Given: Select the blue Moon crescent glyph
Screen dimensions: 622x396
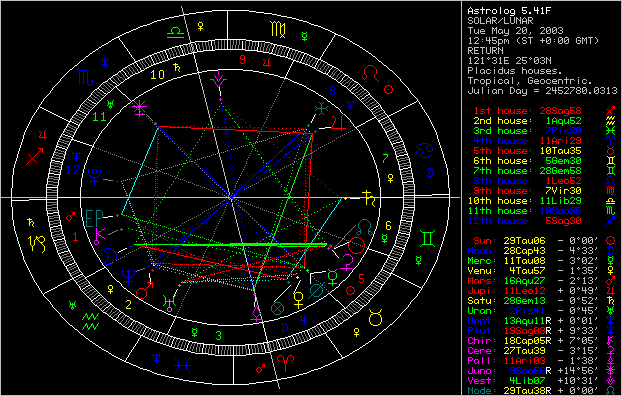Looking at the screenshot, I should (110, 256).
